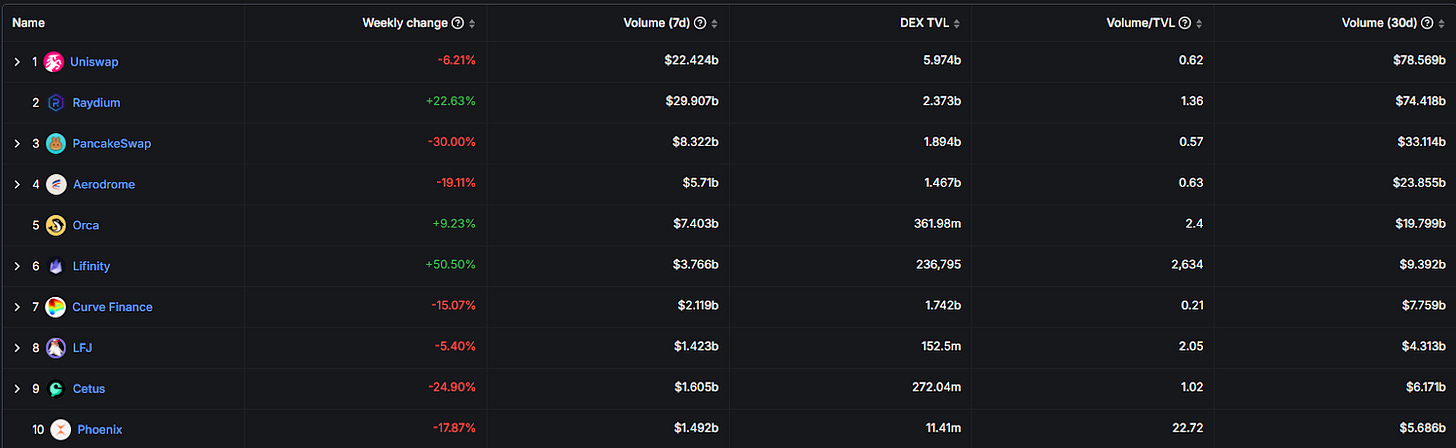Expand the LFJ row chevron
The width and height of the screenshot is (1456, 448).
pos(17,348)
